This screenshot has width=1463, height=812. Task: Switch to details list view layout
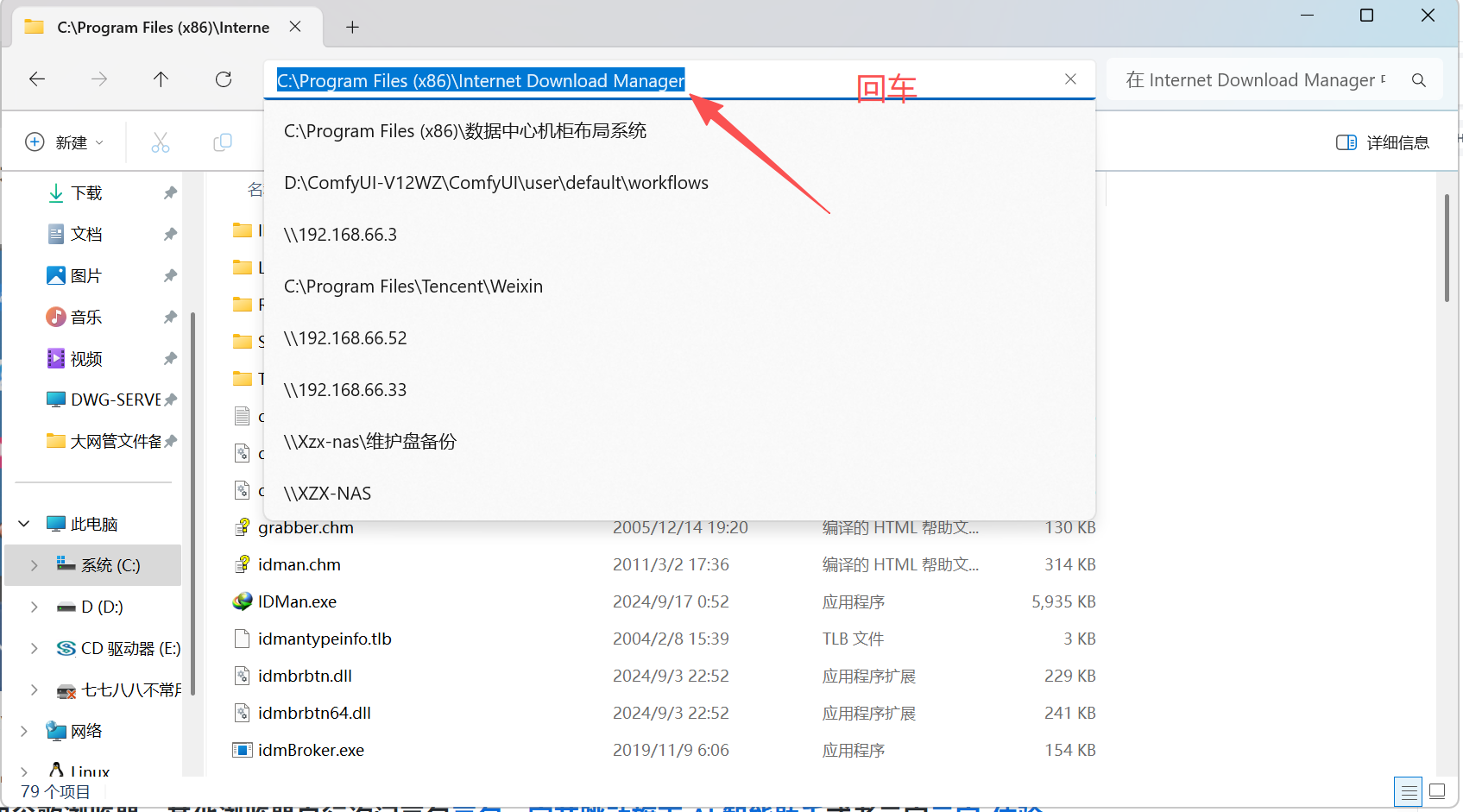[1409, 791]
